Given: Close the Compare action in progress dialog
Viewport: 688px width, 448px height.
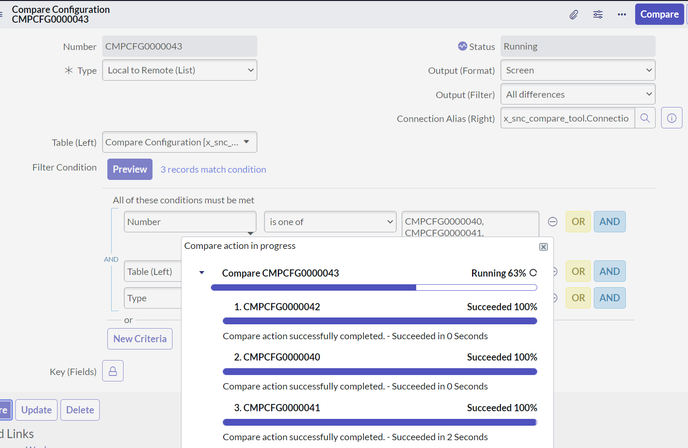Looking at the screenshot, I should click(543, 246).
